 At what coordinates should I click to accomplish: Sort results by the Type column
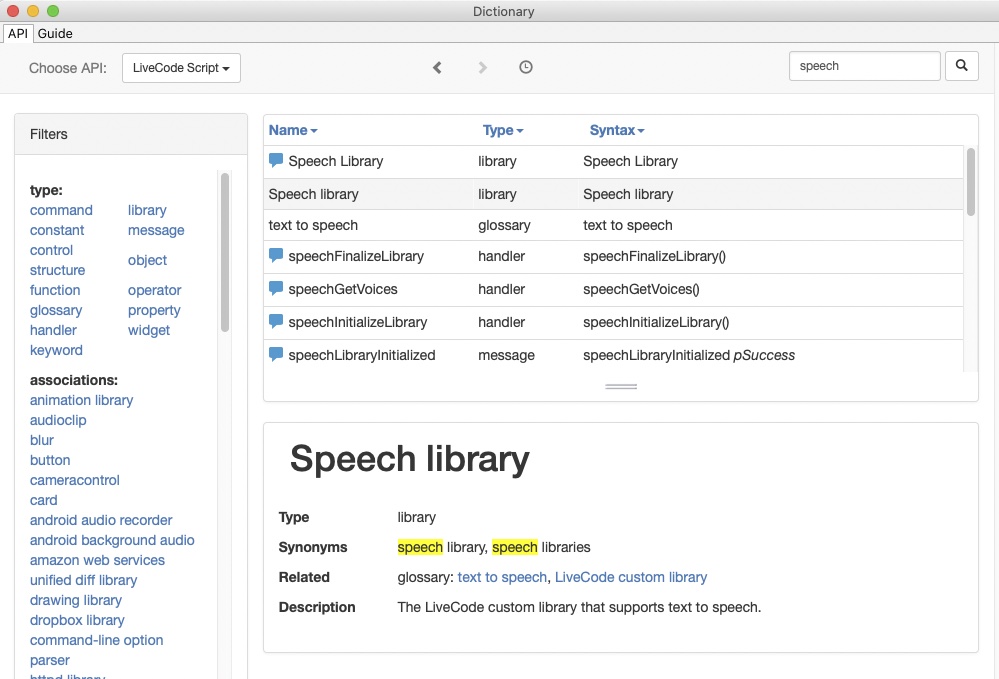502,130
